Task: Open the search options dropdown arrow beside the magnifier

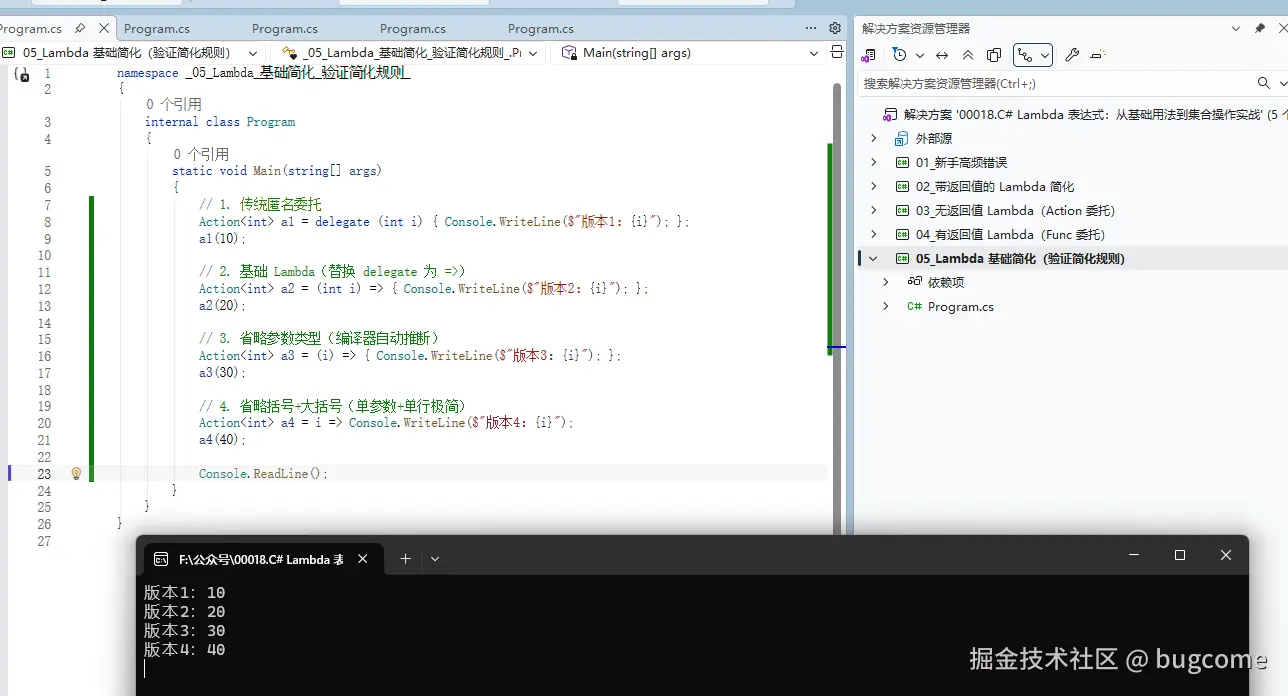Action: (1282, 83)
